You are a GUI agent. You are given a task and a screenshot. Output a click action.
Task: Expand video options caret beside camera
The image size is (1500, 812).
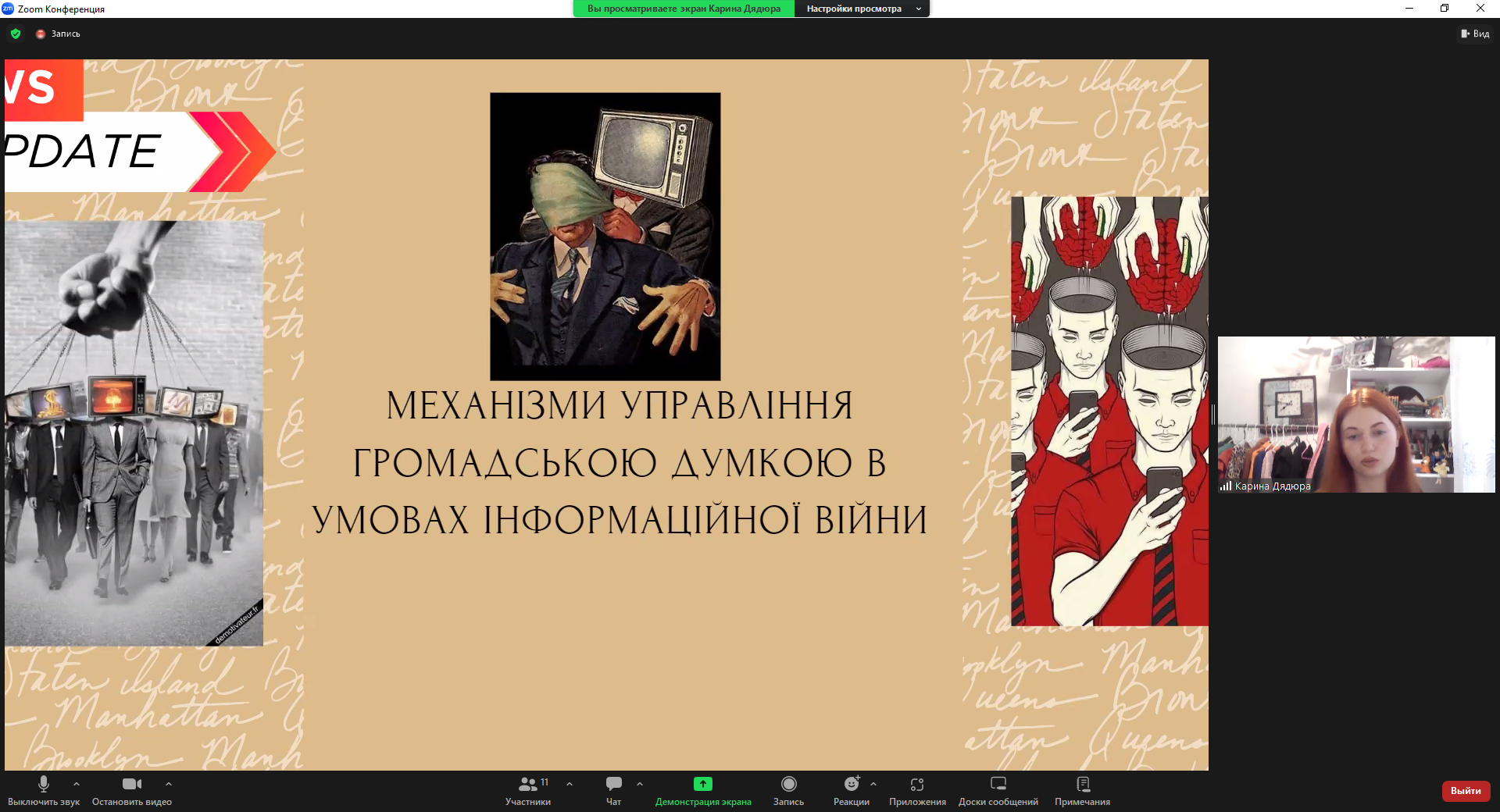[169, 784]
